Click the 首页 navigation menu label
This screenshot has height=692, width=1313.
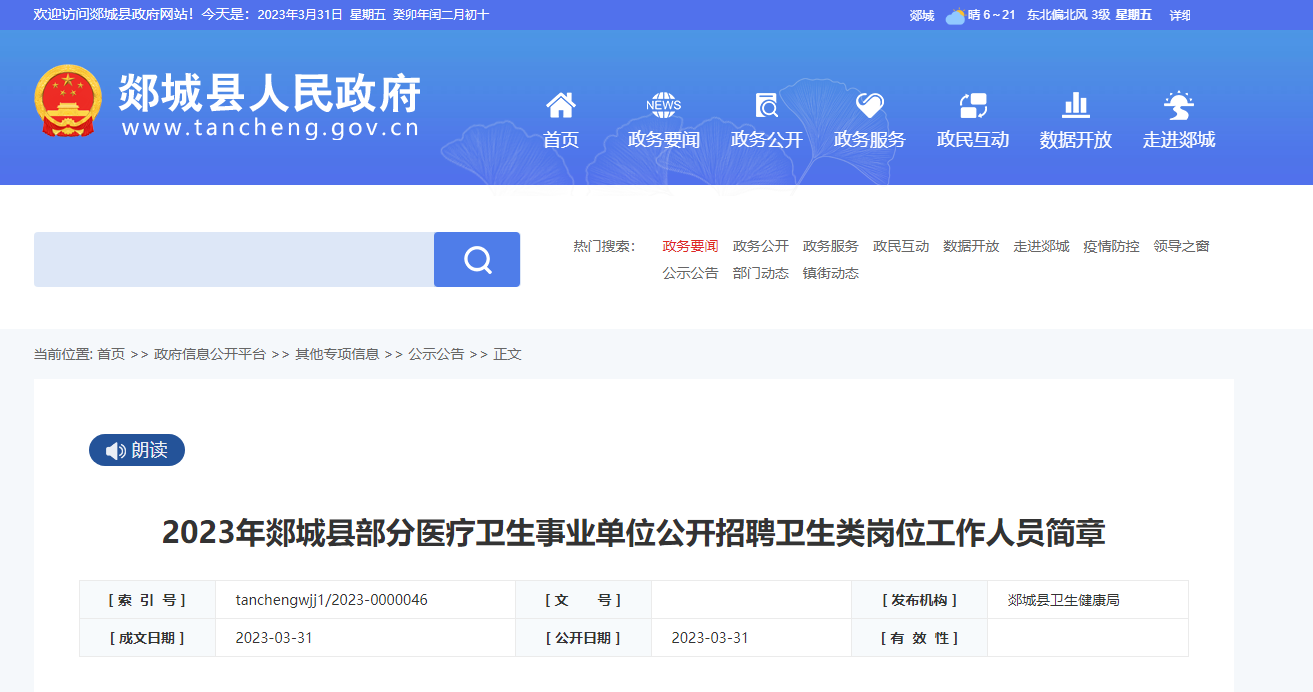pos(561,140)
